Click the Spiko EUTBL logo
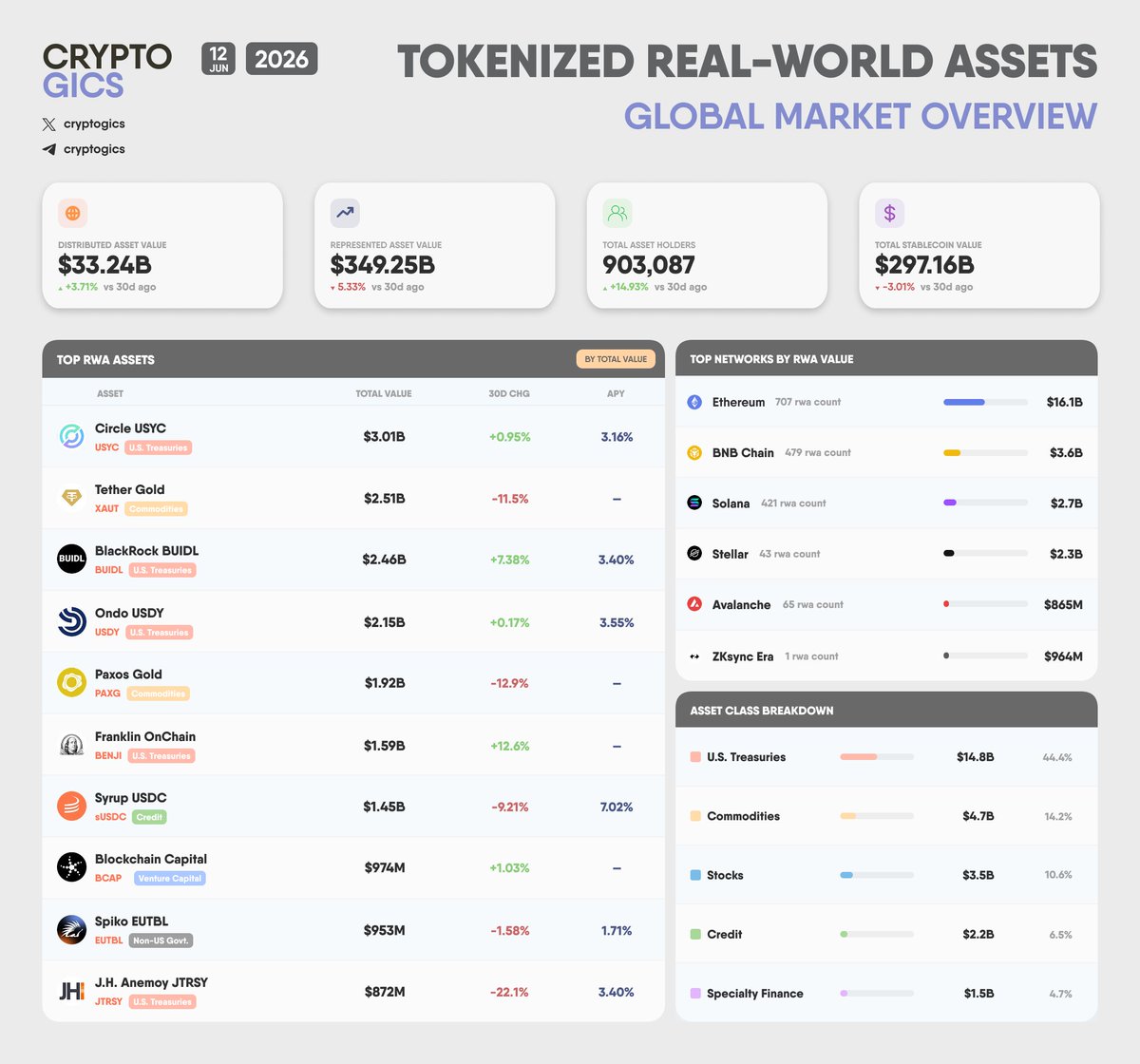 pyautogui.click(x=72, y=929)
